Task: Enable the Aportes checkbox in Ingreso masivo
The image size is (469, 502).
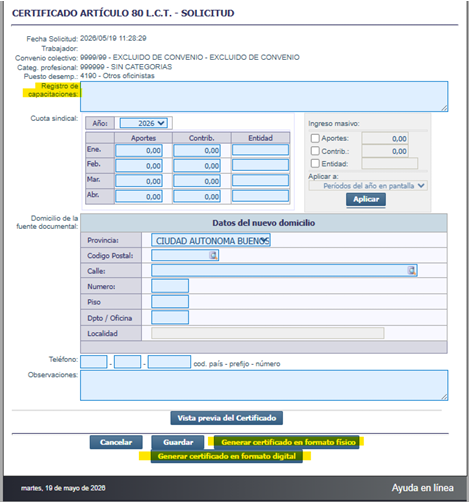Action: 315,138
